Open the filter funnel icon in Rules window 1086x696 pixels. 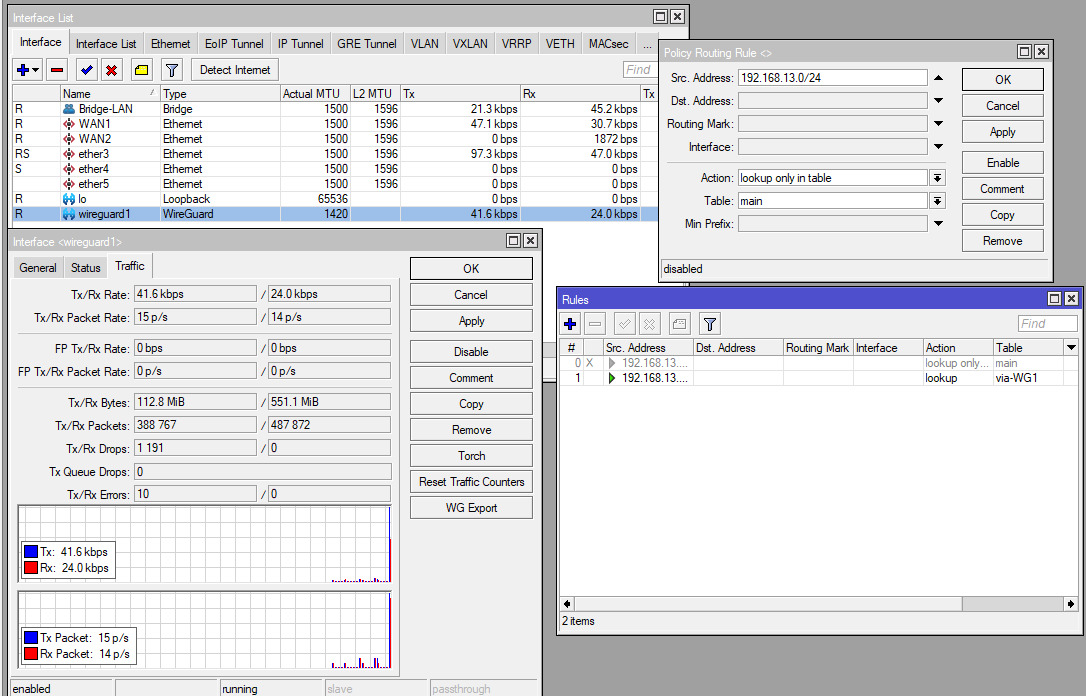coord(709,324)
